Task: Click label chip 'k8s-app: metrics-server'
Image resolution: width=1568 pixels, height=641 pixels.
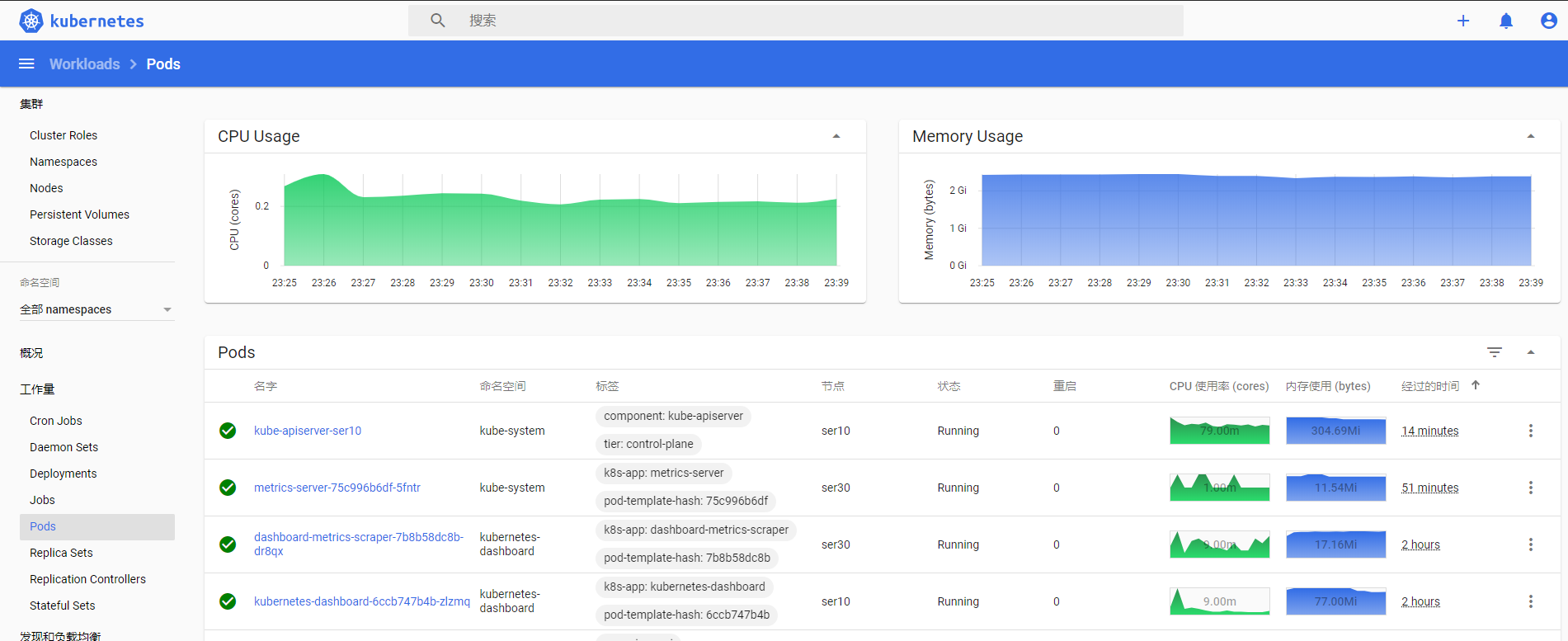Action: (663, 473)
